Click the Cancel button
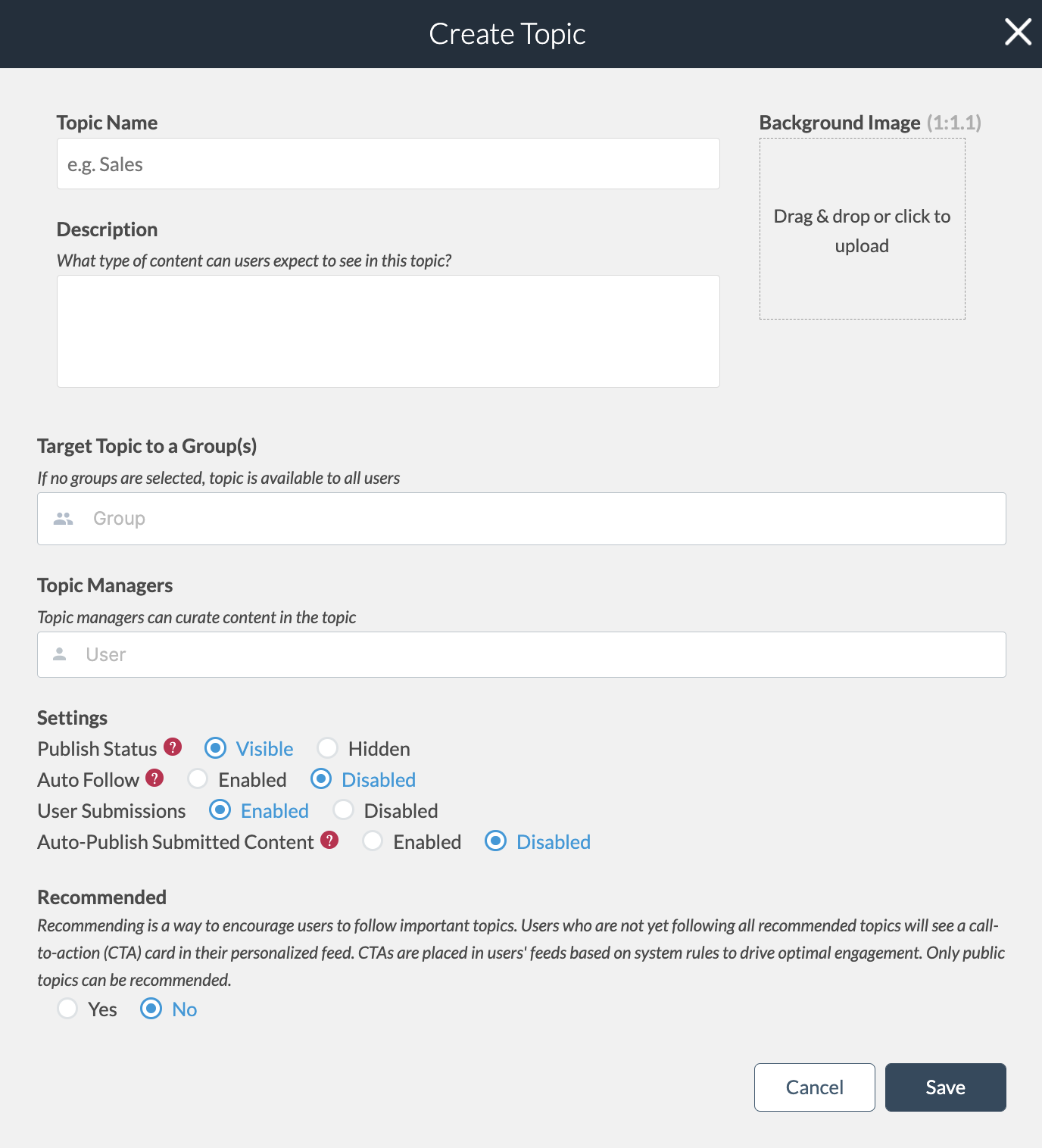This screenshot has height=1148, width=1042. (x=814, y=1087)
